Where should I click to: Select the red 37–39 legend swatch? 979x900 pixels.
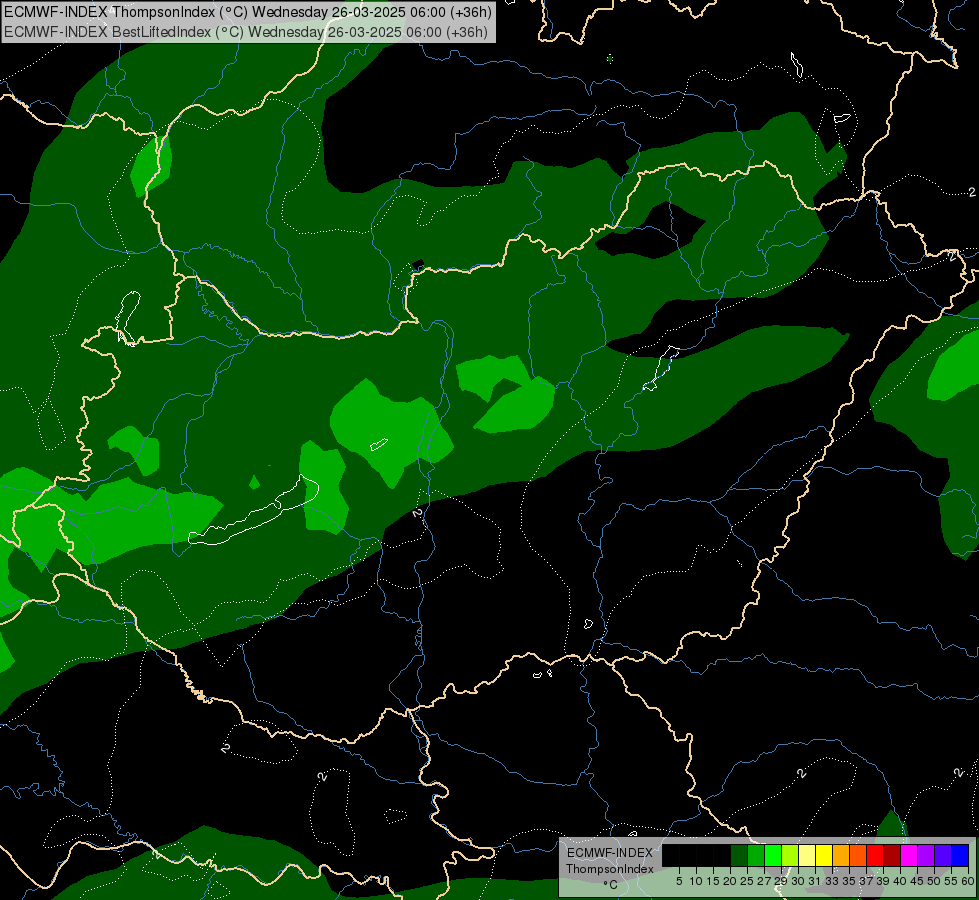pos(875,856)
